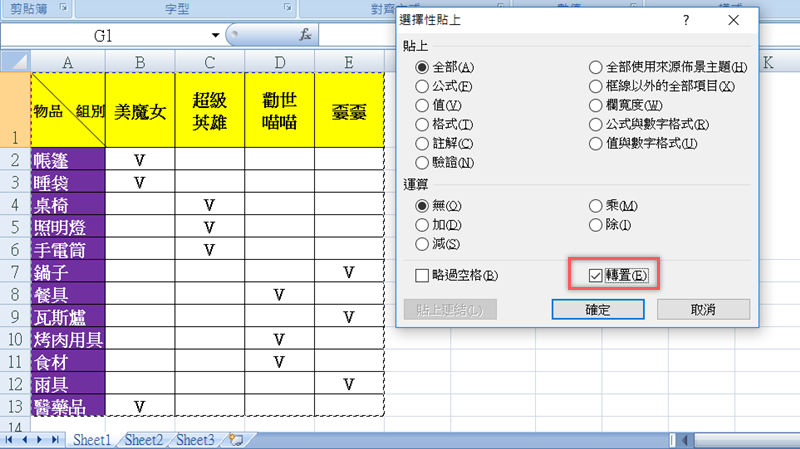This screenshot has height=449, width=800.
Task: Select 公式與數字格式(R) option
Action: pyautogui.click(x=649, y=124)
